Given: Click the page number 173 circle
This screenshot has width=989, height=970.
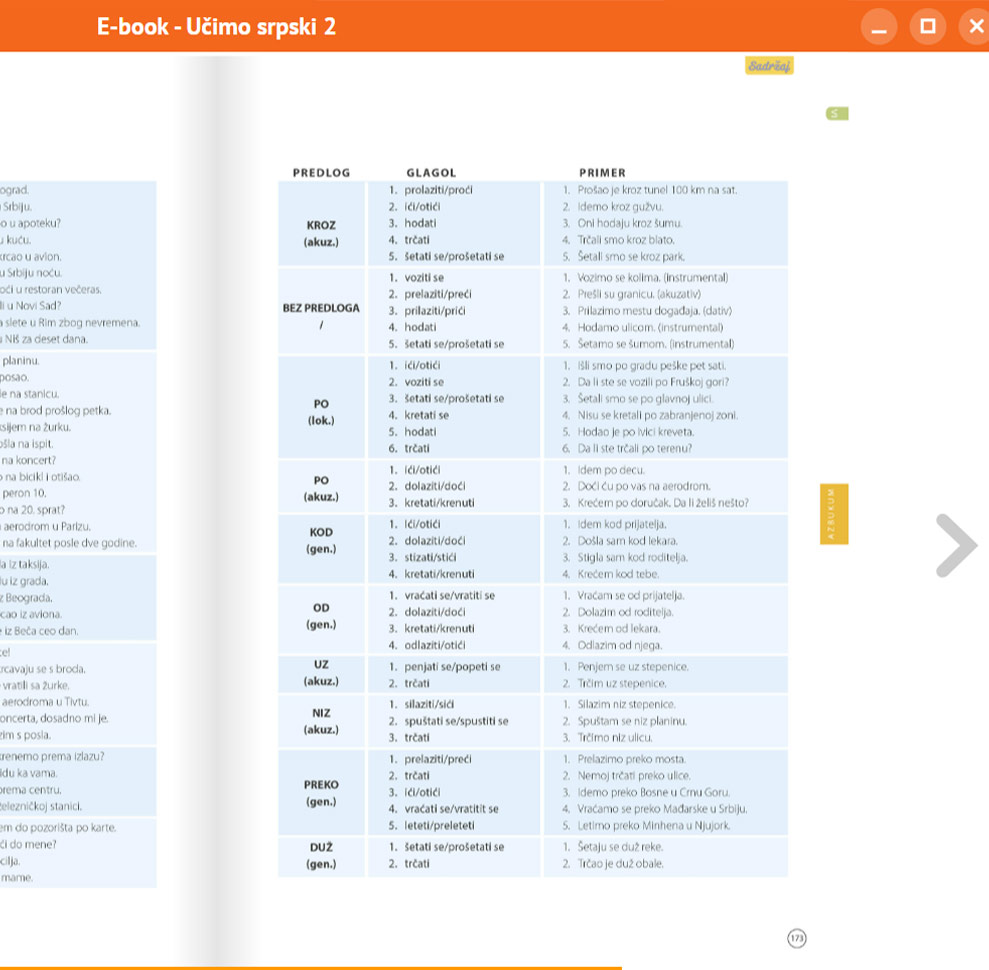Looking at the screenshot, I should 796,938.
